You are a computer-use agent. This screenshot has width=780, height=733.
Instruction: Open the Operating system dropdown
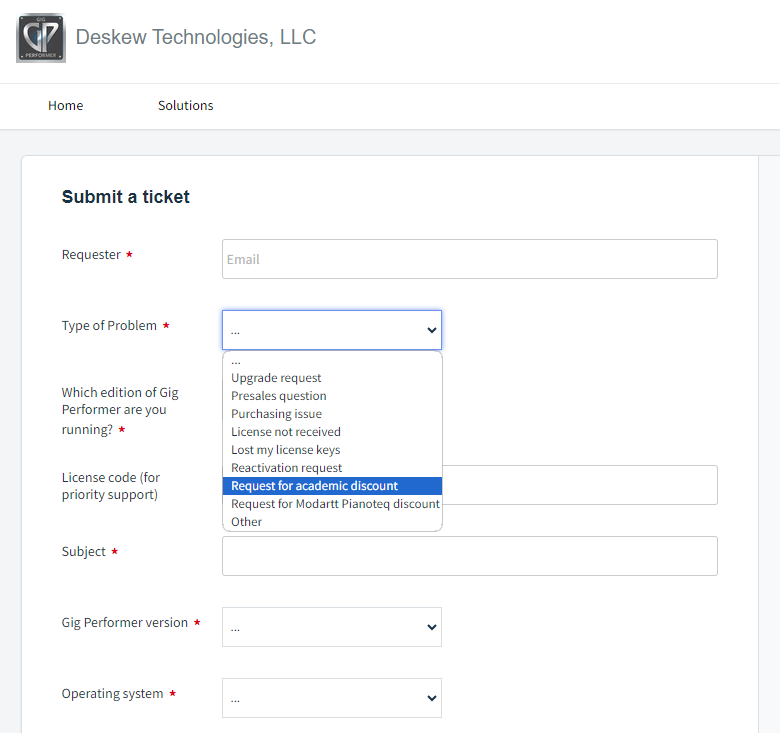[332, 698]
